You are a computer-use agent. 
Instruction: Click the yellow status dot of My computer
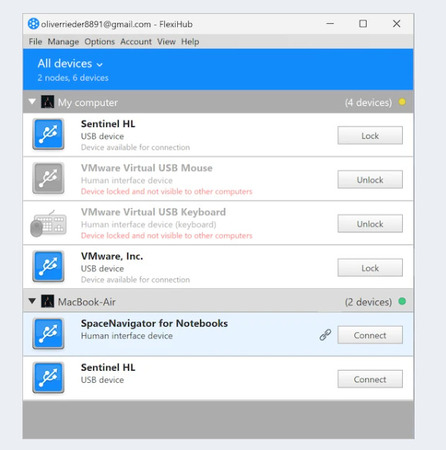pos(402,102)
